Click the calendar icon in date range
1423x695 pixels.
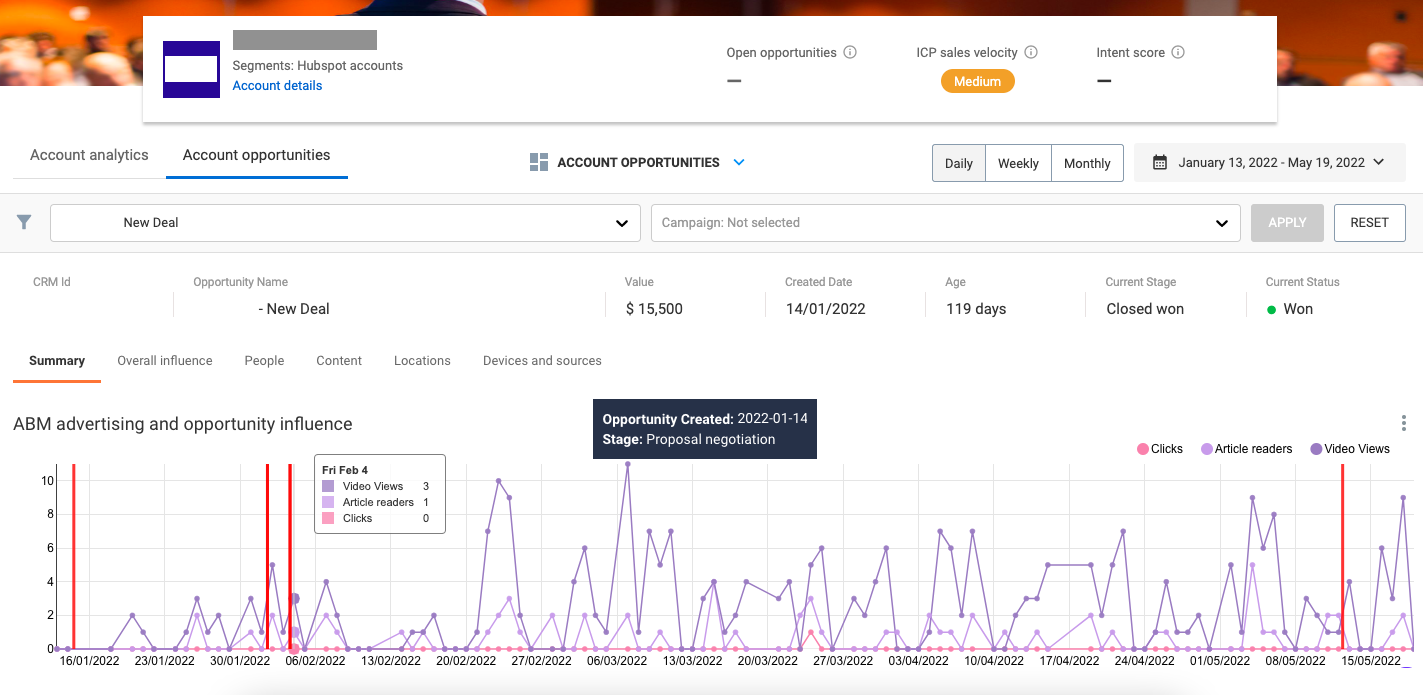click(x=1160, y=162)
